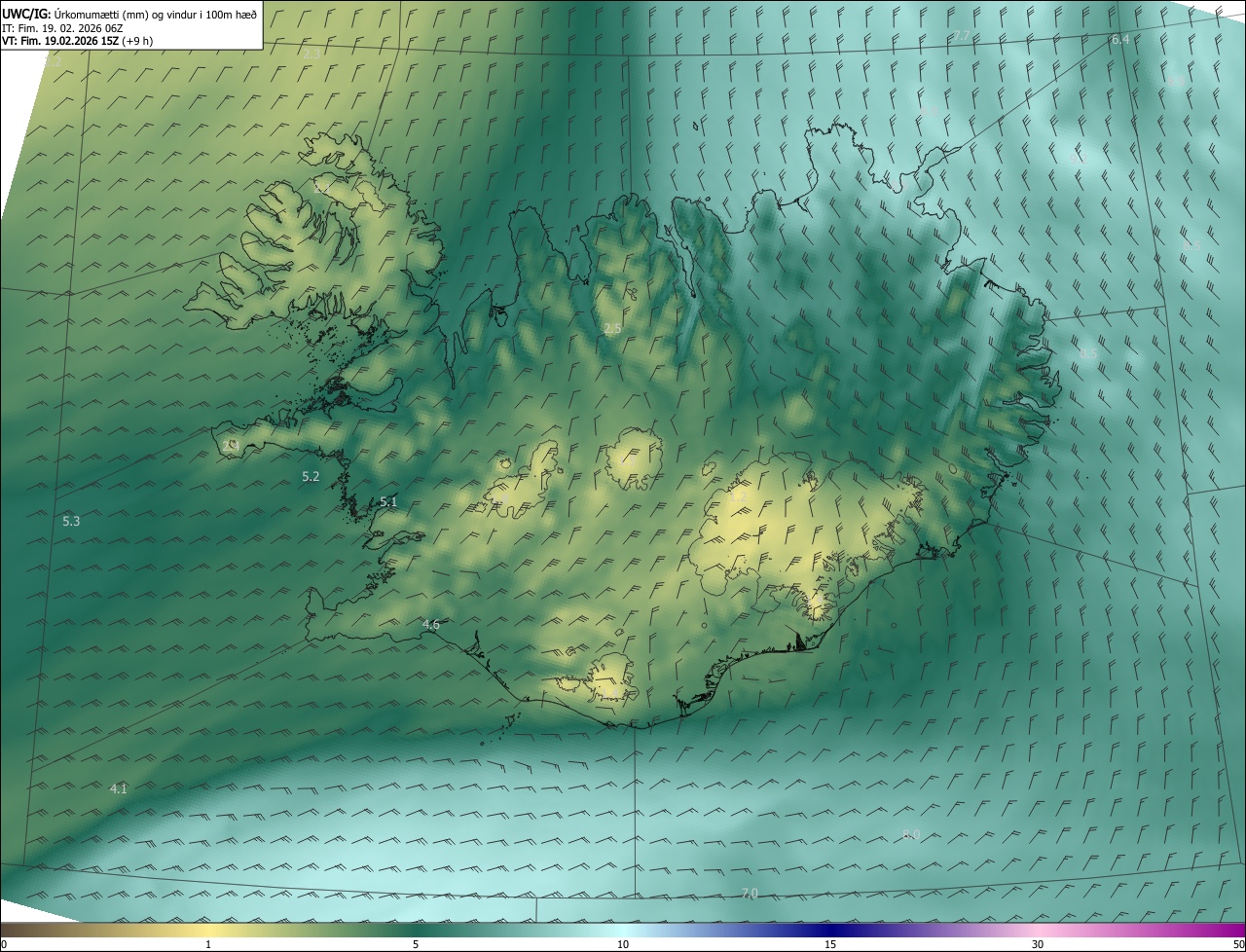Click the '50' tick on the color scale
Screen dimensions: 1246x952
click(1238, 945)
